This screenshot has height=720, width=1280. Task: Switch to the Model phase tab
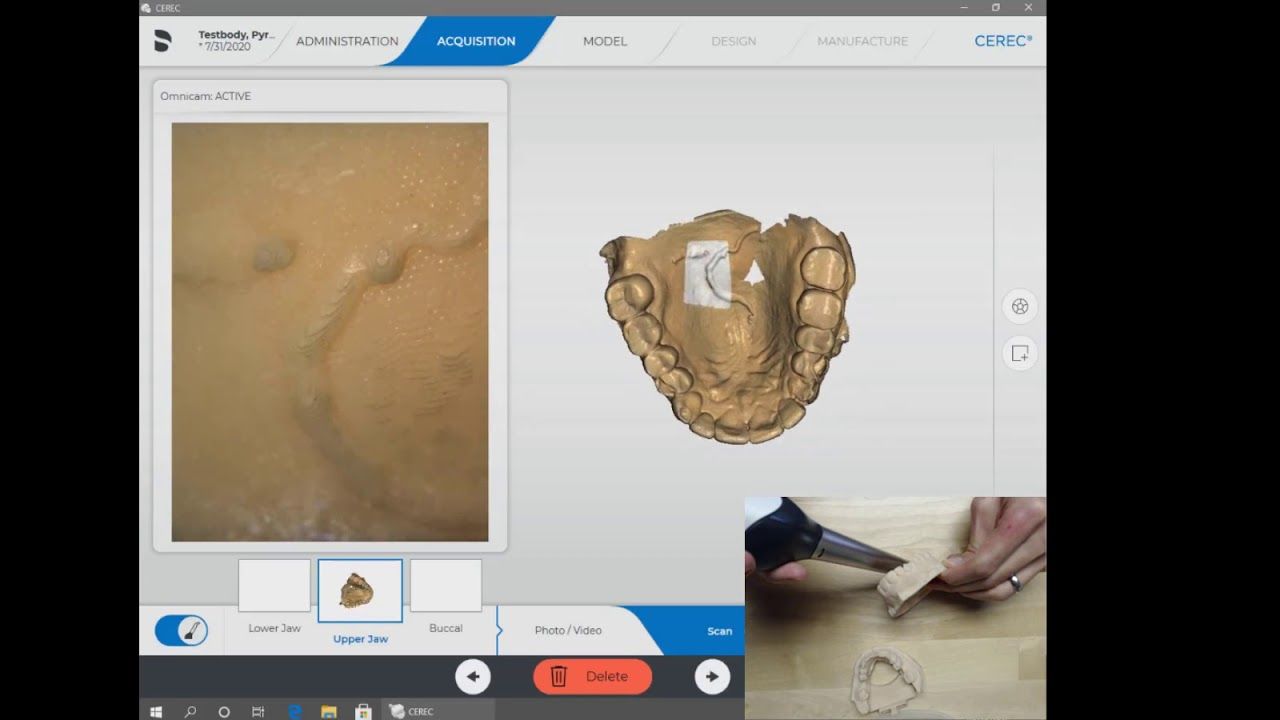604,41
